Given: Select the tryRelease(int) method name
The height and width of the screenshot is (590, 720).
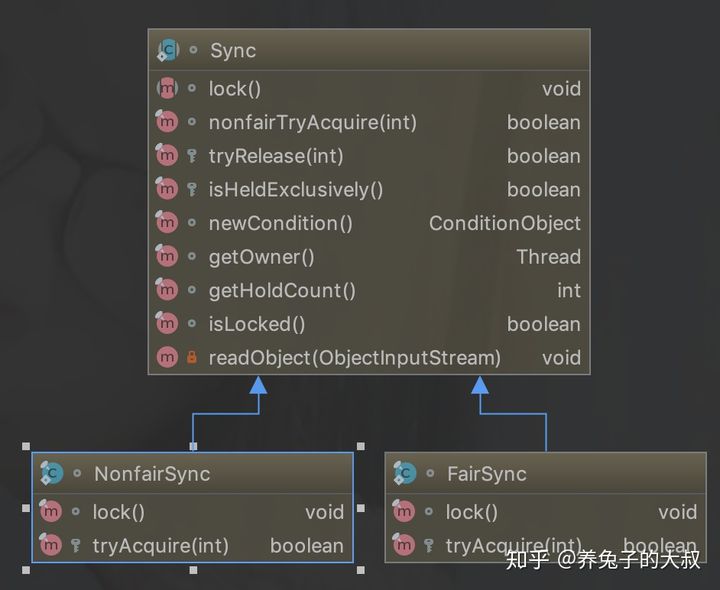Looking at the screenshot, I should tap(276, 156).
